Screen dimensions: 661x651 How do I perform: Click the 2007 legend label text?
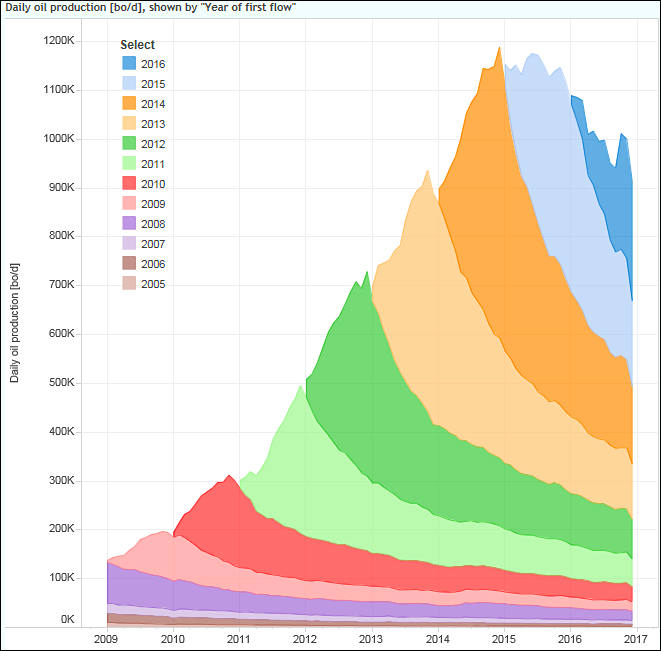[153, 244]
